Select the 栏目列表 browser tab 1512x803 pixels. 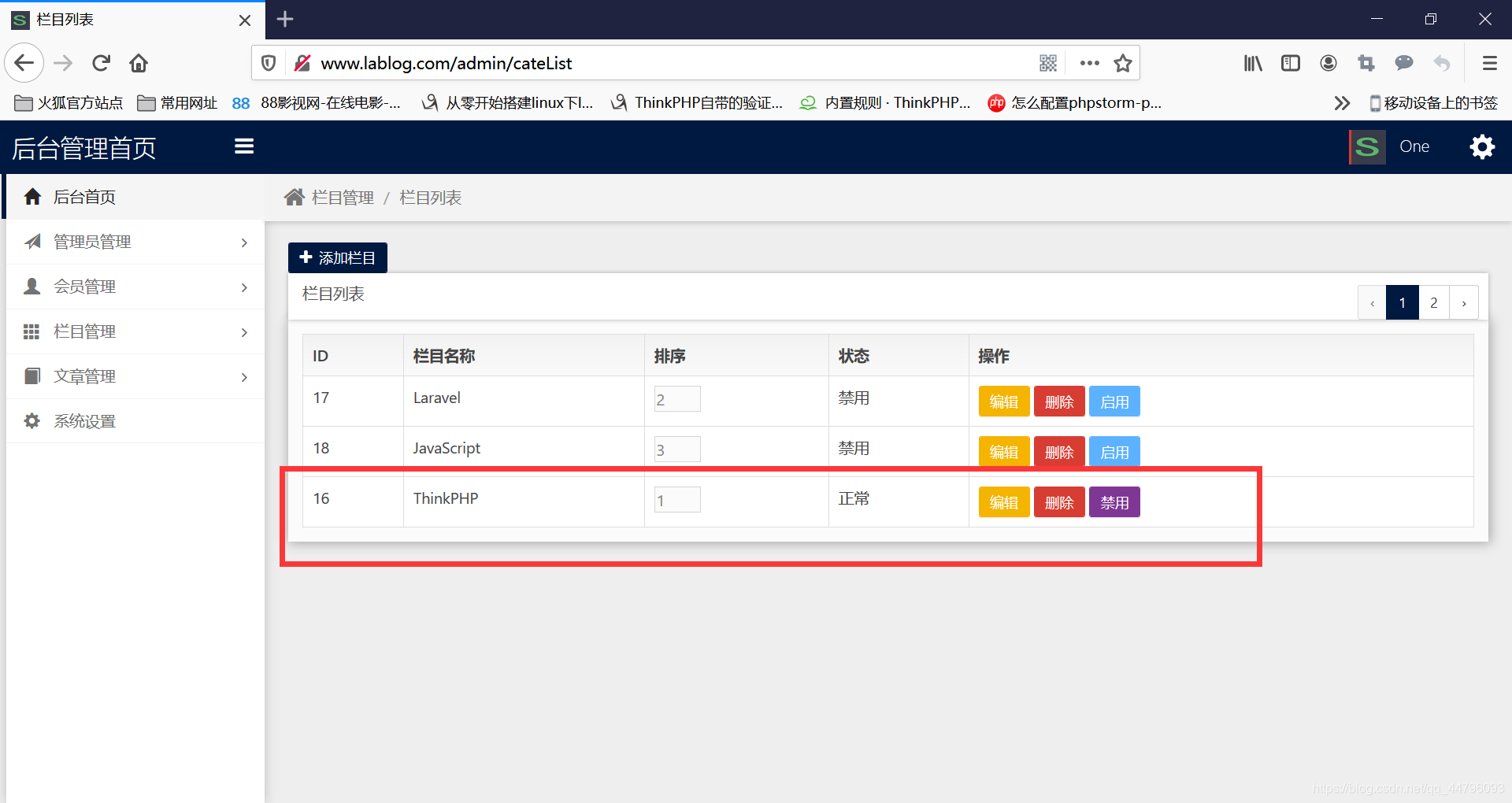coord(132,20)
